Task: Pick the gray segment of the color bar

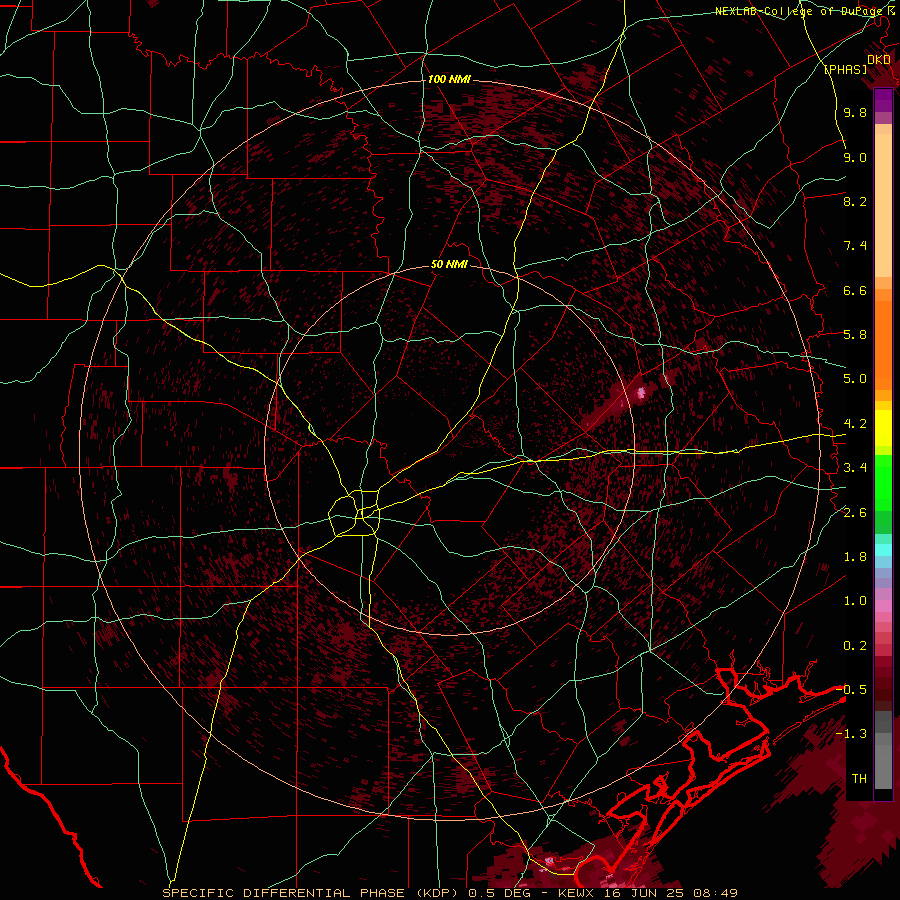Action: 883,751
